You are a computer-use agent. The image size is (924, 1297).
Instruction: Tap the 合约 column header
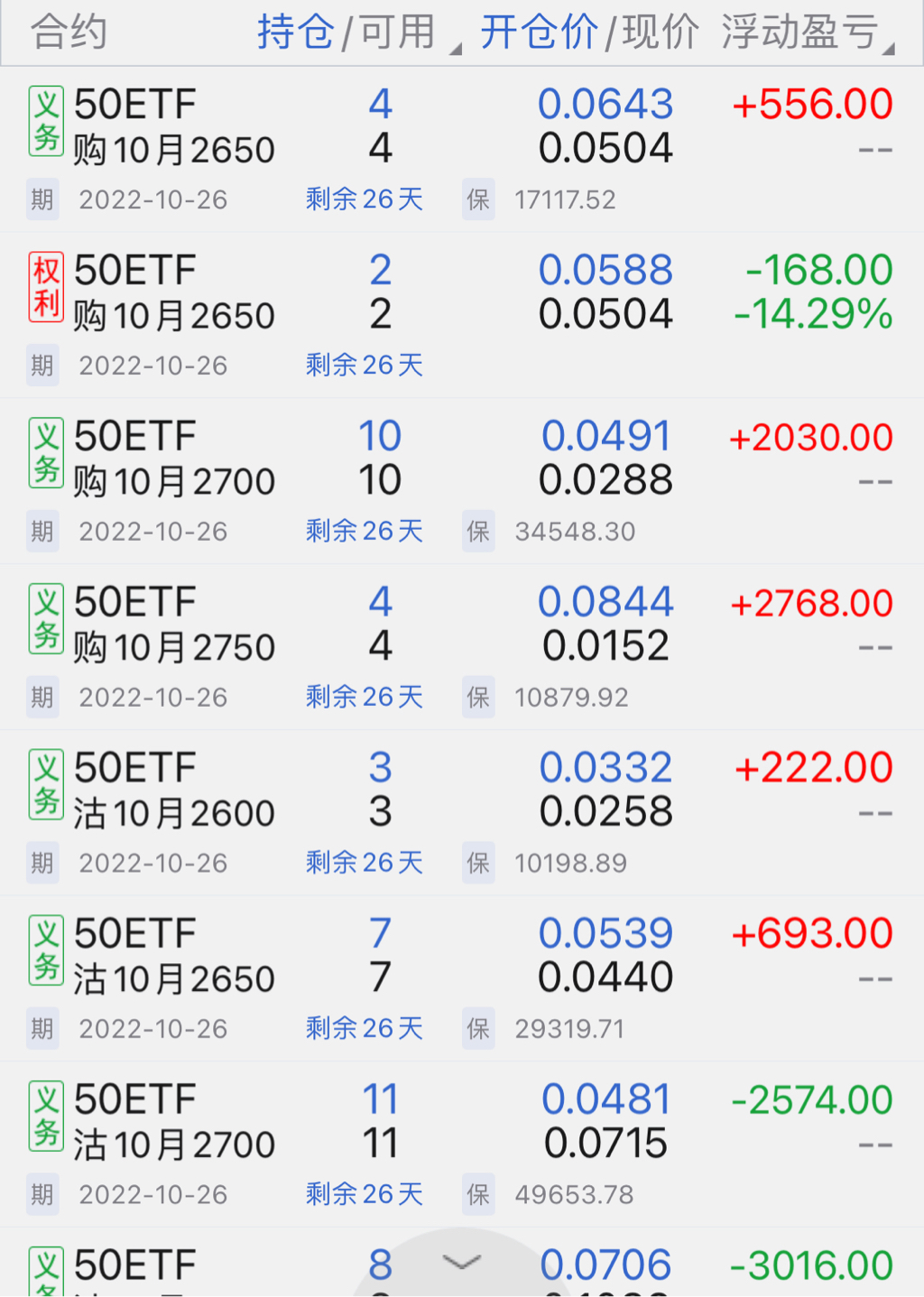[69, 32]
